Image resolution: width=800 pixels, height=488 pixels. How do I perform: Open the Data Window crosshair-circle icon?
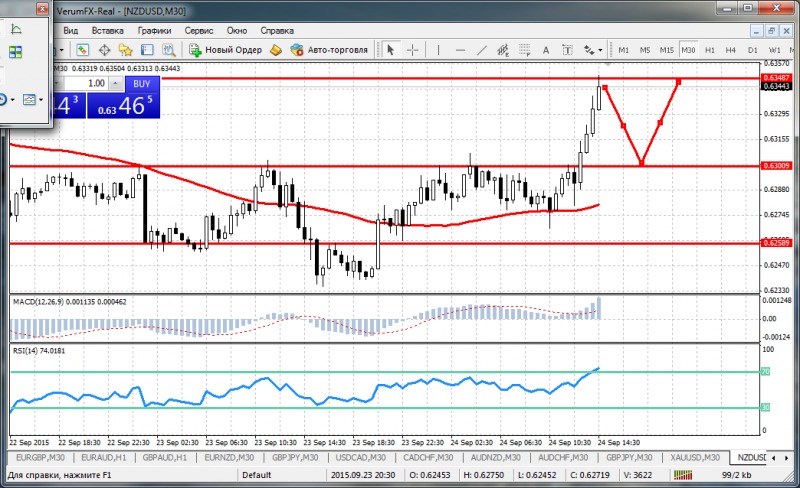coord(104,50)
